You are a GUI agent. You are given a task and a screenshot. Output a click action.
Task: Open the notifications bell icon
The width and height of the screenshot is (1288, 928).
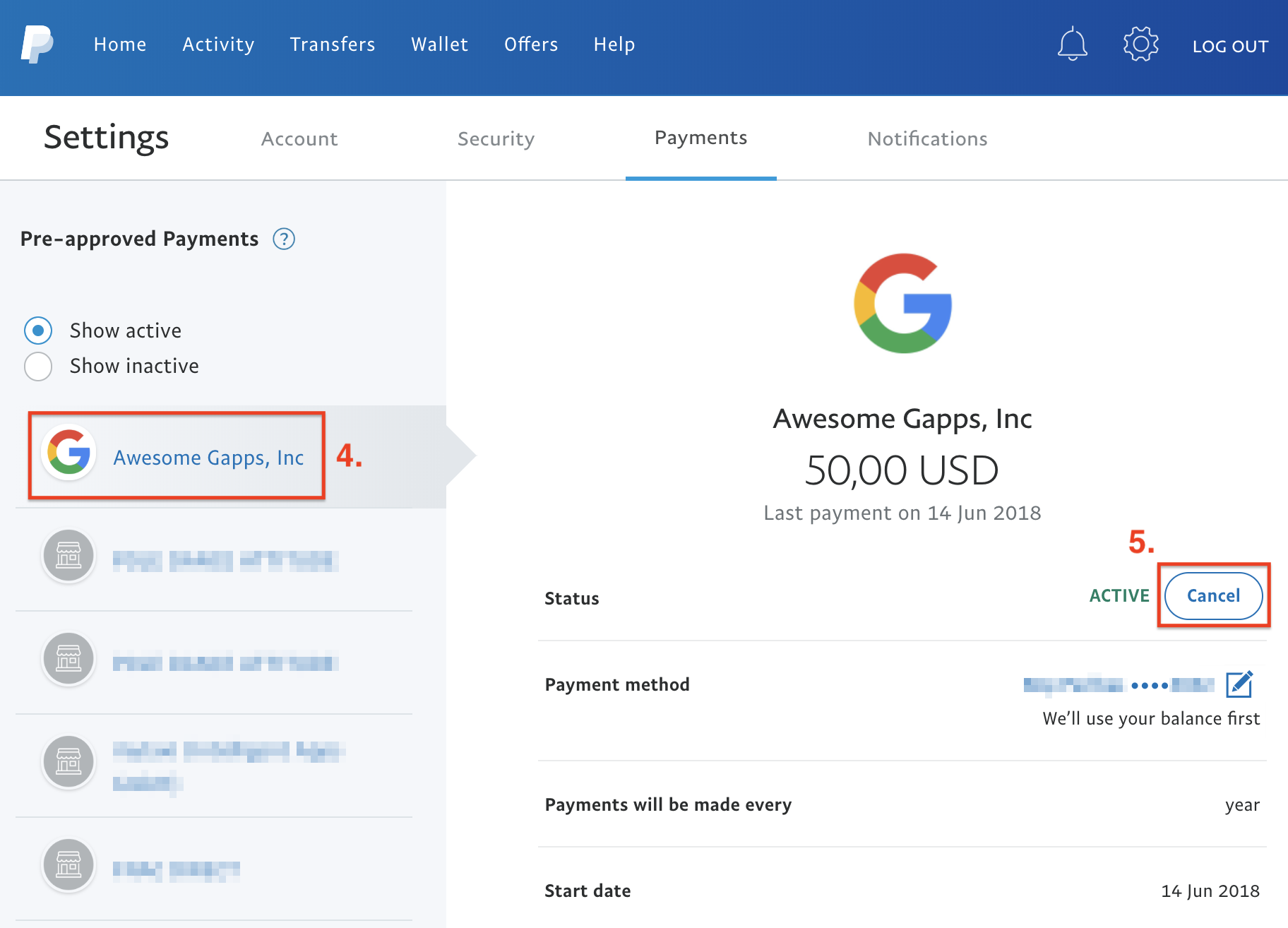click(x=1072, y=44)
